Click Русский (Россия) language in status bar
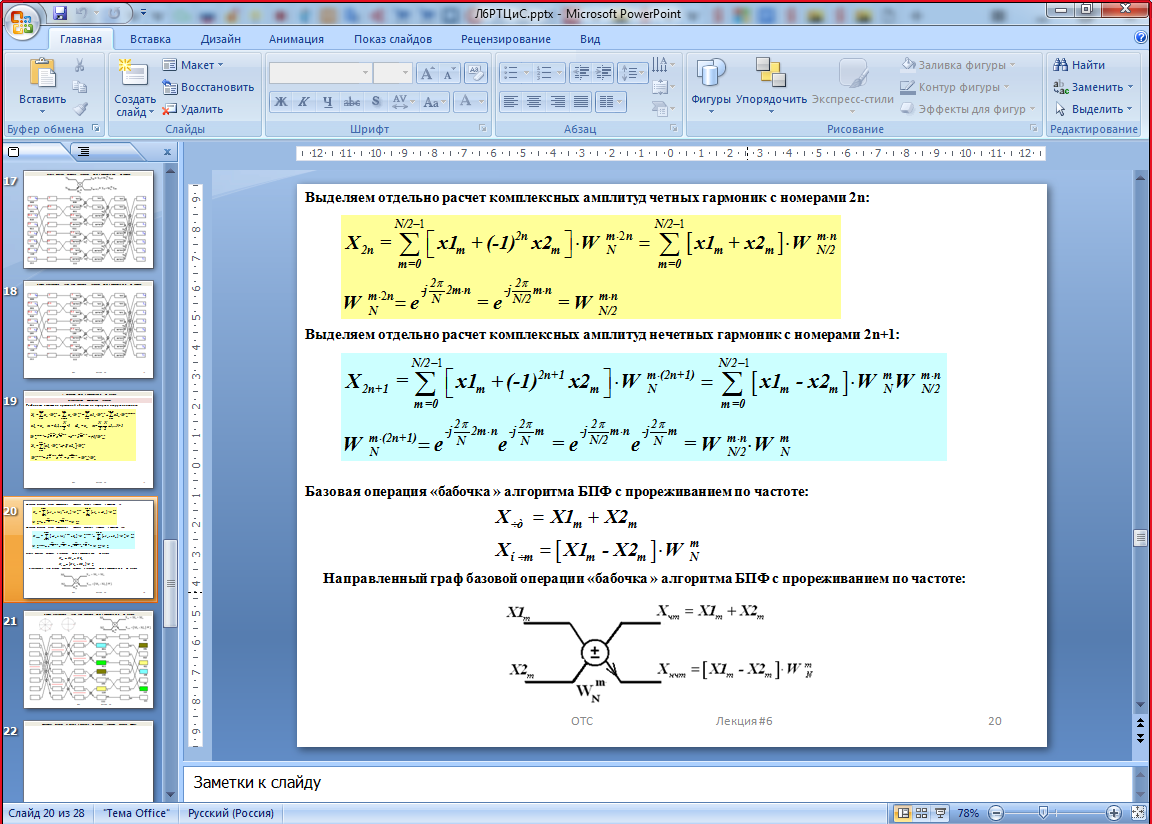The height and width of the screenshot is (824, 1152). 231,813
